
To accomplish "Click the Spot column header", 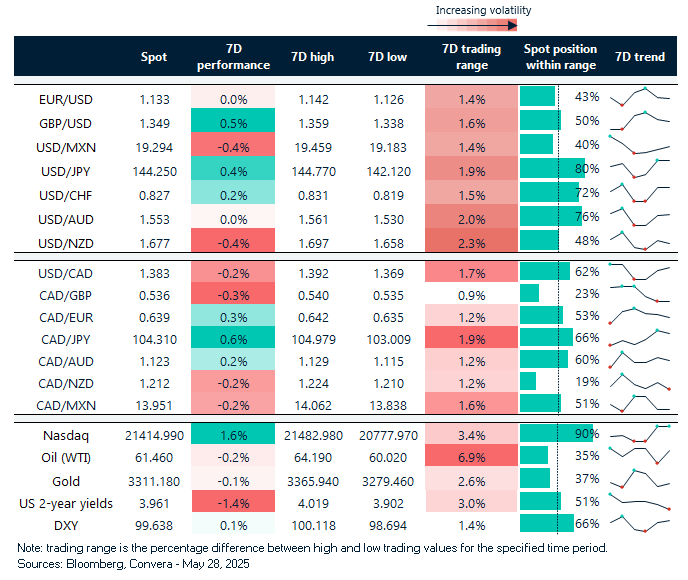I will point(154,57).
